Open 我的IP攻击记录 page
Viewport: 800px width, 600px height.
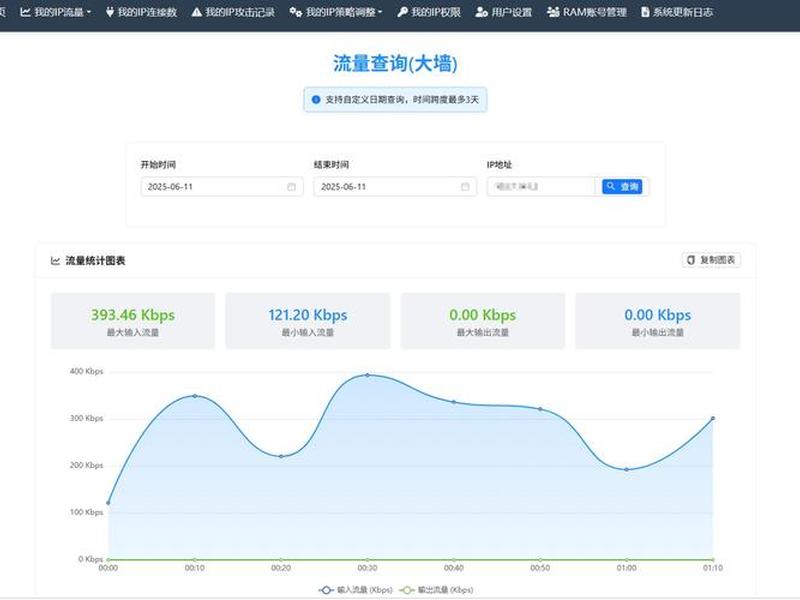point(233,12)
